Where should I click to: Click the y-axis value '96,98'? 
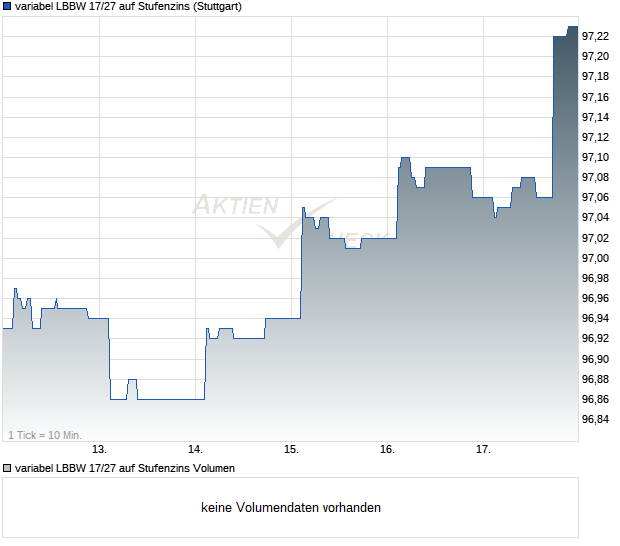595,279
